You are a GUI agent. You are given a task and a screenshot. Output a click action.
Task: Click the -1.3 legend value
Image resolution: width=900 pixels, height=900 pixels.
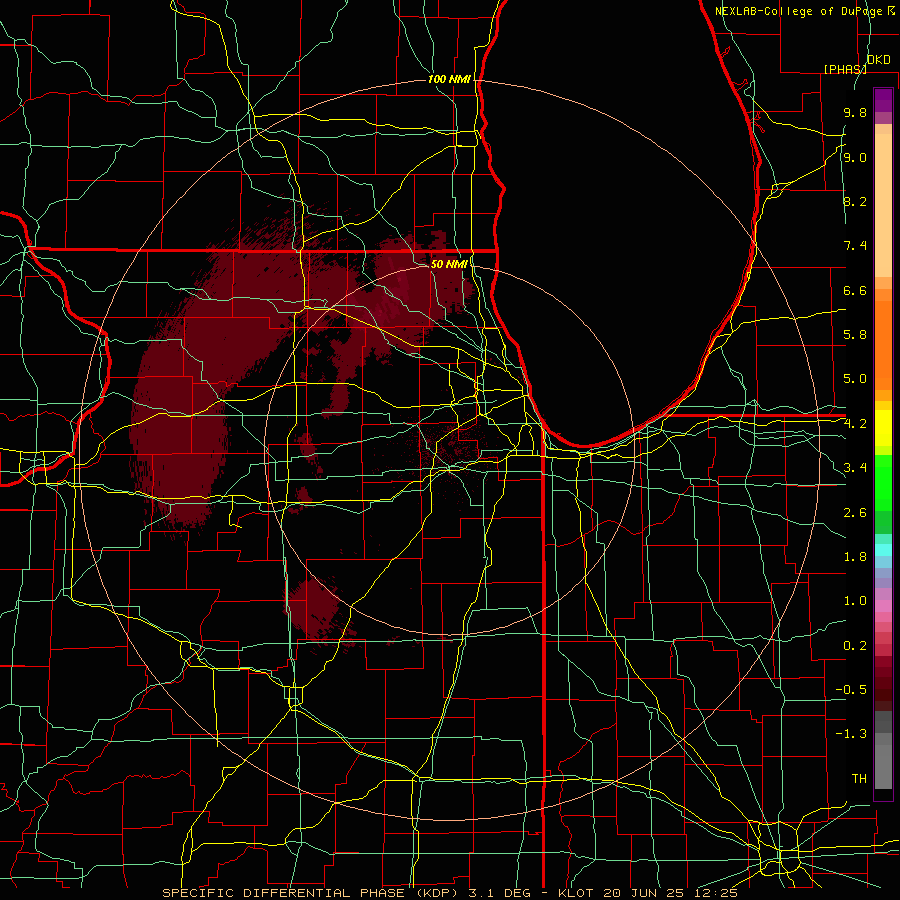tap(851, 734)
